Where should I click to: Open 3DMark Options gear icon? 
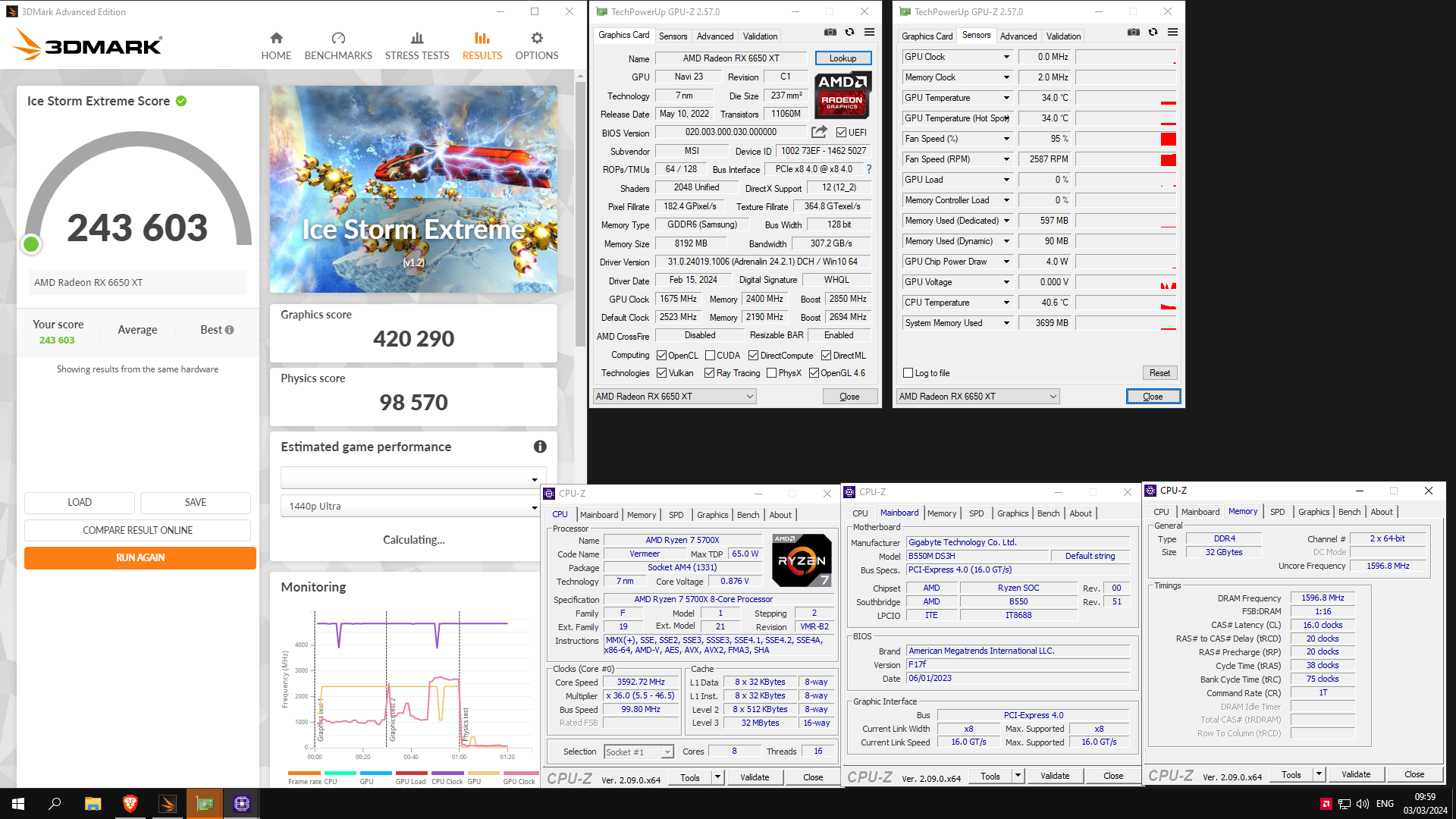[x=537, y=38]
